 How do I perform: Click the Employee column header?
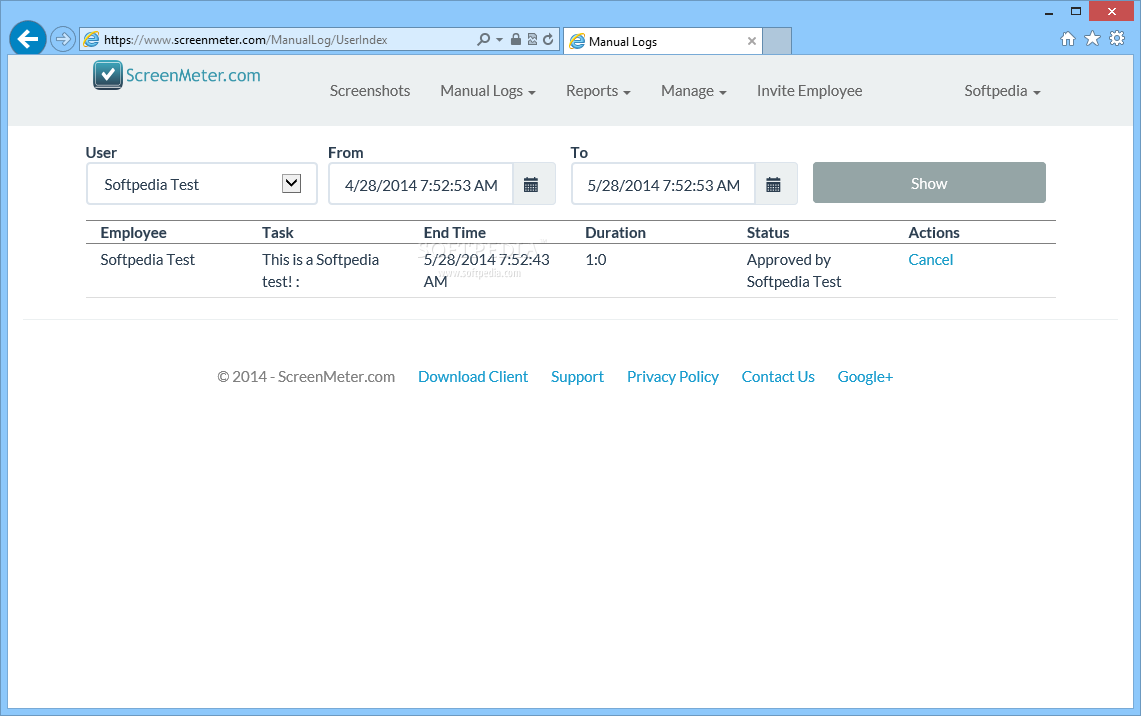click(133, 233)
